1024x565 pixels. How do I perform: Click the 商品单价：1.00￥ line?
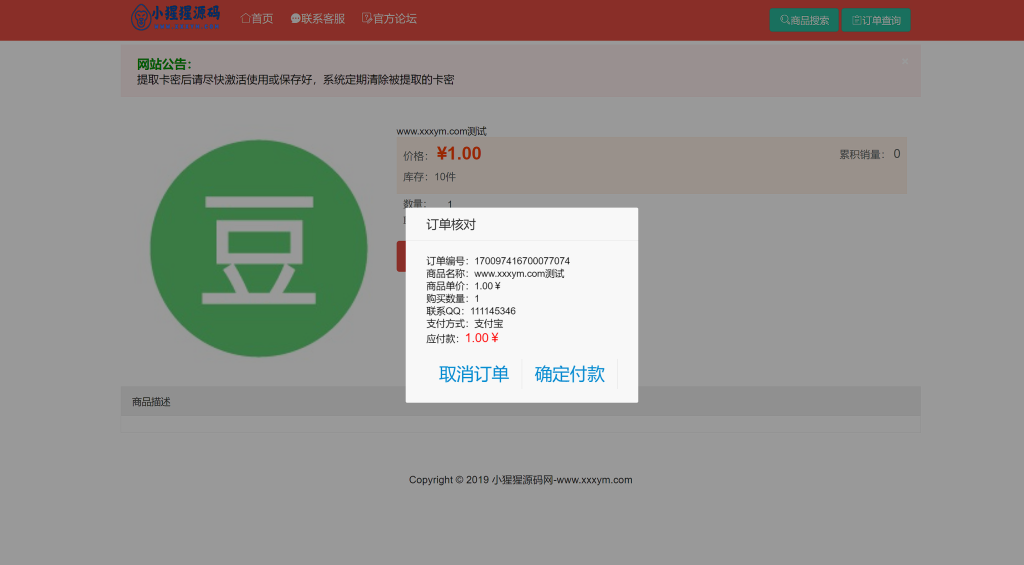point(463,286)
